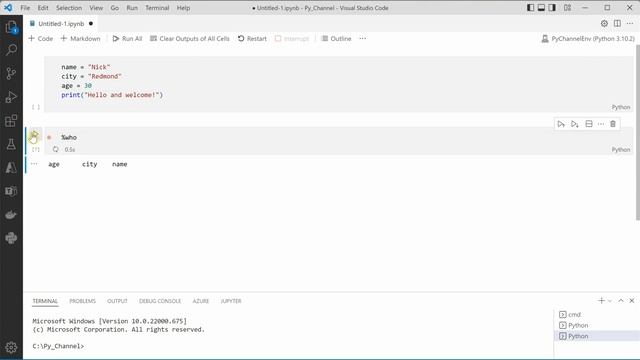Screen dimensions: 640x360
Task: Open the Manage gear at bottom left
Action: point(11,347)
